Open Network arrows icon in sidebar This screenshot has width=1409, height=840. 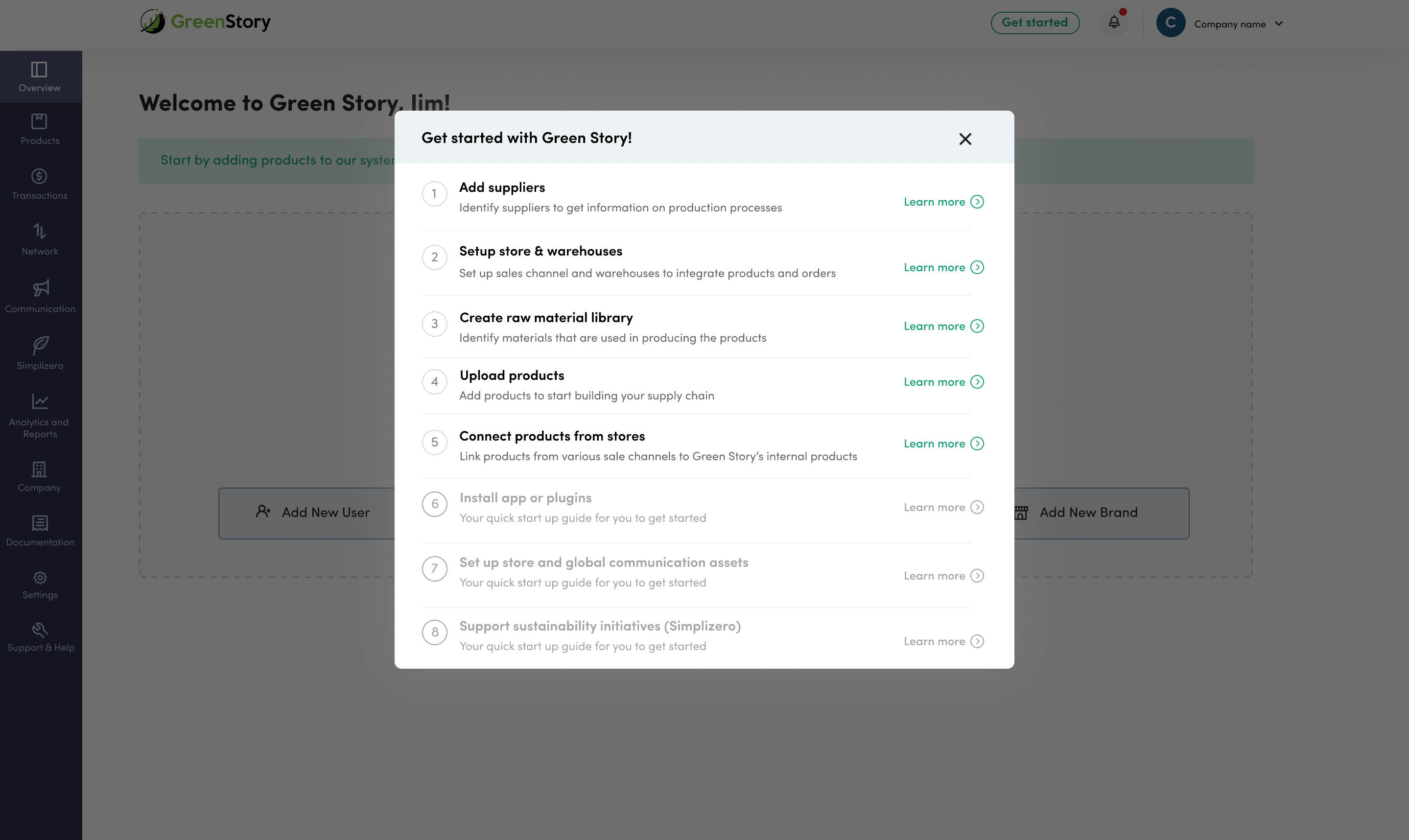[x=39, y=231]
